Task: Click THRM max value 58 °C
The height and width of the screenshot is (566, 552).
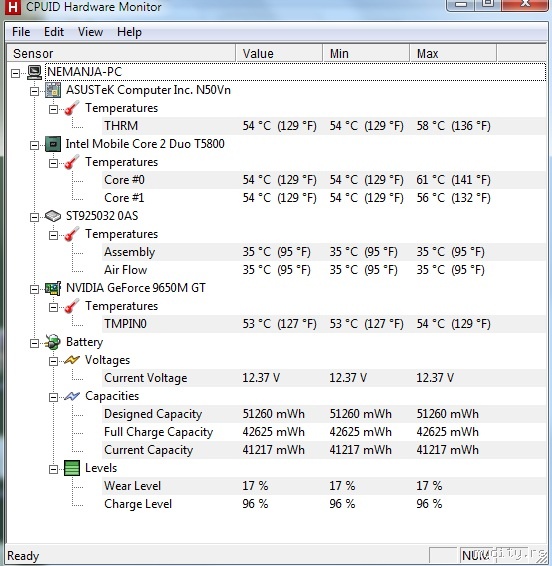Action: pyautogui.click(x=453, y=126)
